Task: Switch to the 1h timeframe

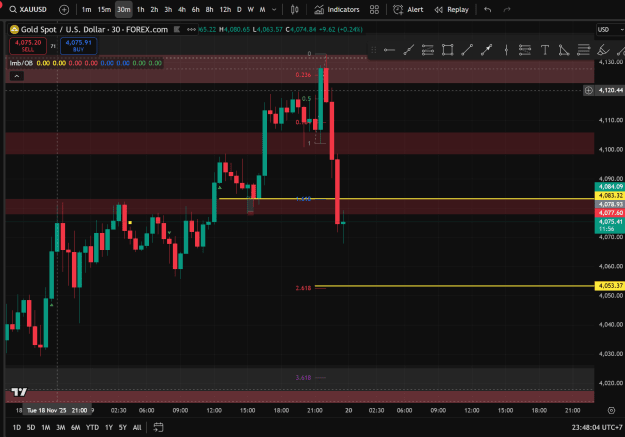Action: pyautogui.click(x=140, y=10)
